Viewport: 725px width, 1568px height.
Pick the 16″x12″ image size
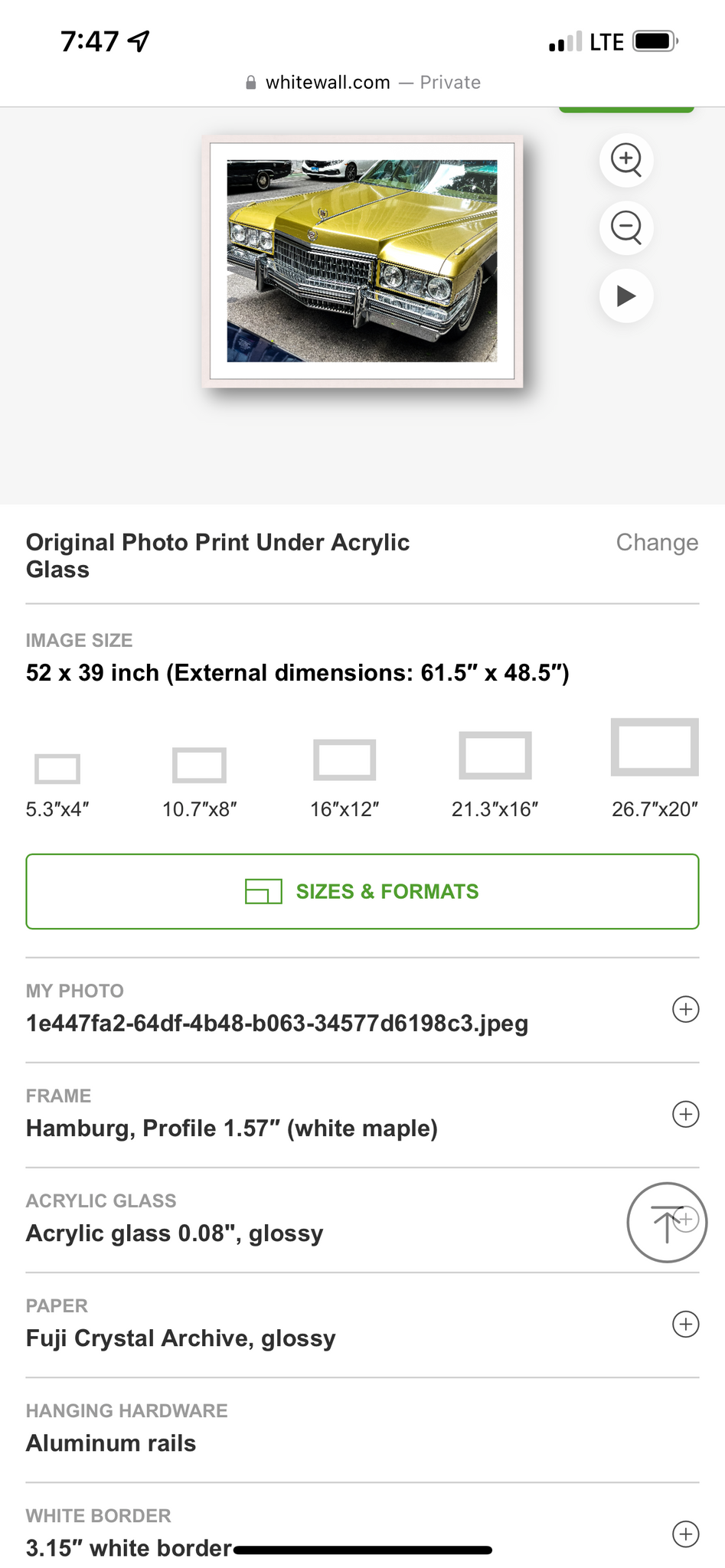pyautogui.click(x=345, y=759)
